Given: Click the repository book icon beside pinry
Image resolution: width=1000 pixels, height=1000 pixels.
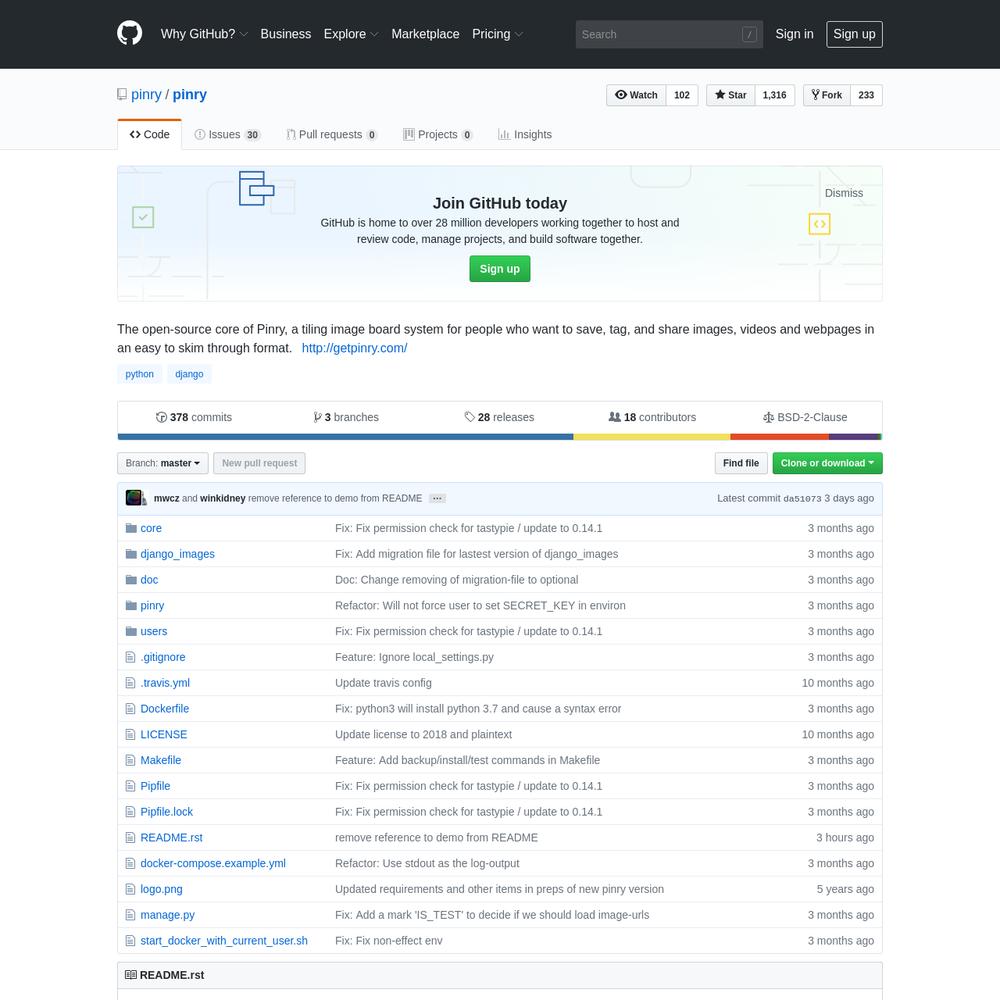Looking at the screenshot, I should pos(122,94).
